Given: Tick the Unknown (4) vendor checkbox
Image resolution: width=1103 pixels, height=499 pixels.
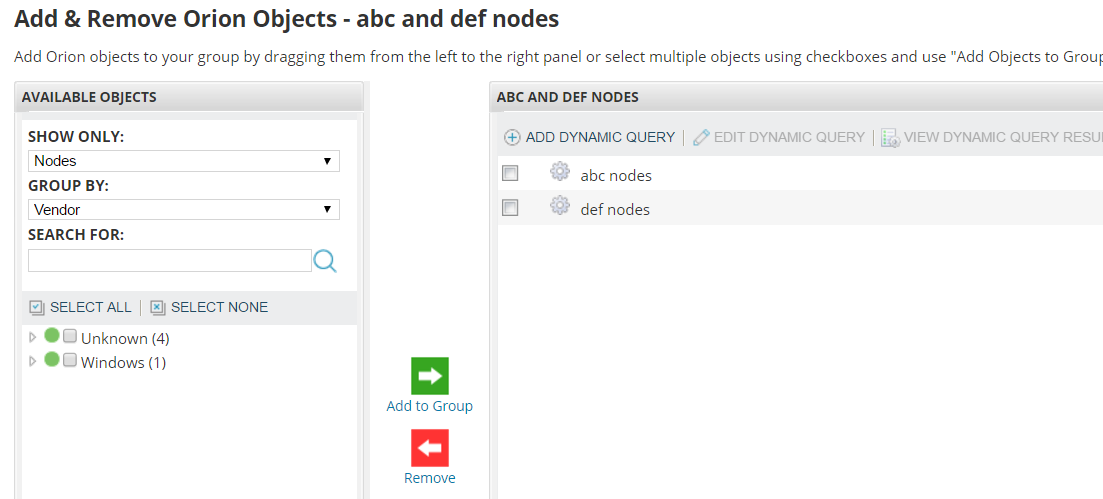Looking at the screenshot, I should pos(70,336).
